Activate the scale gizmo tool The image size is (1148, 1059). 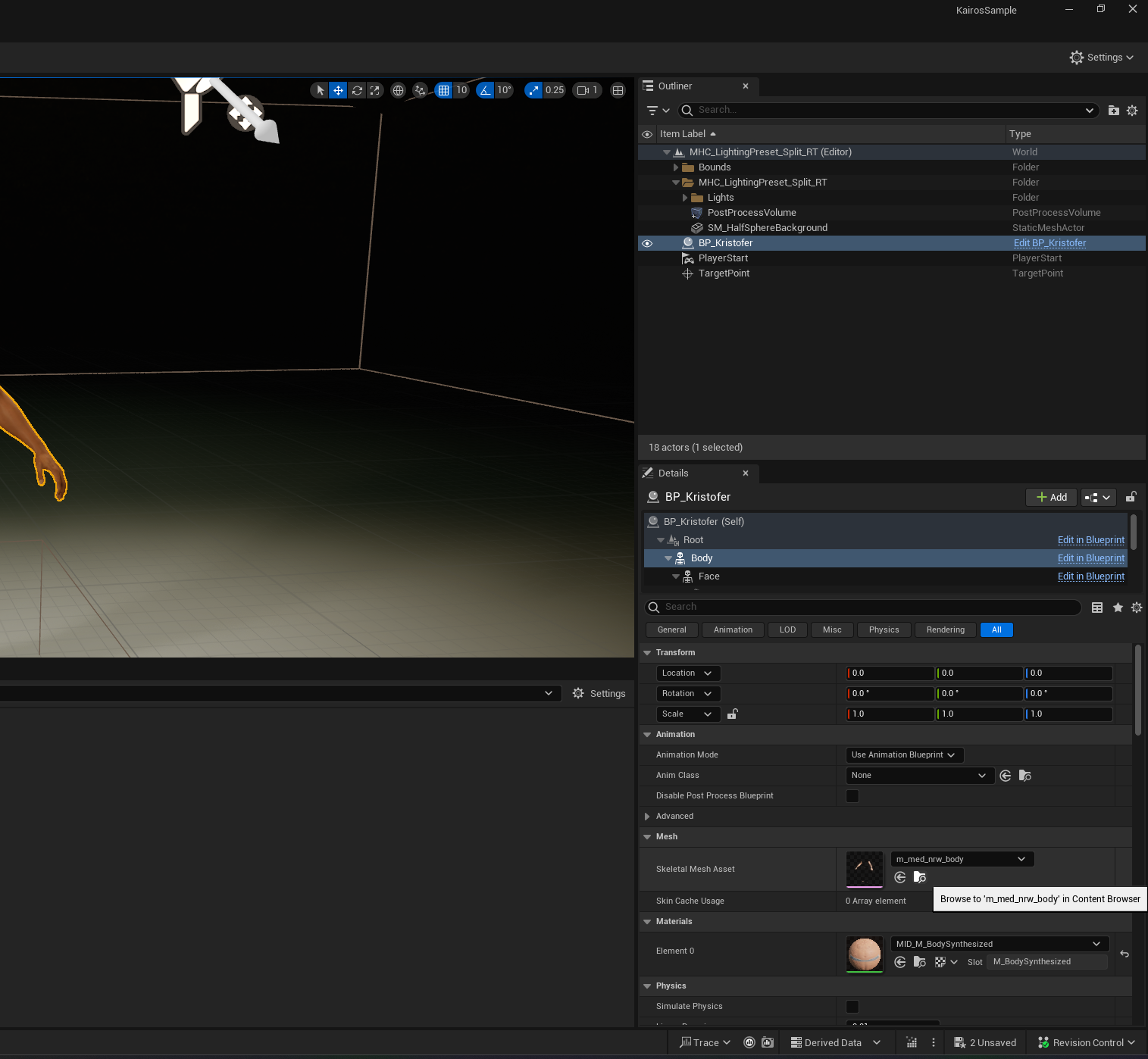pos(375,90)
